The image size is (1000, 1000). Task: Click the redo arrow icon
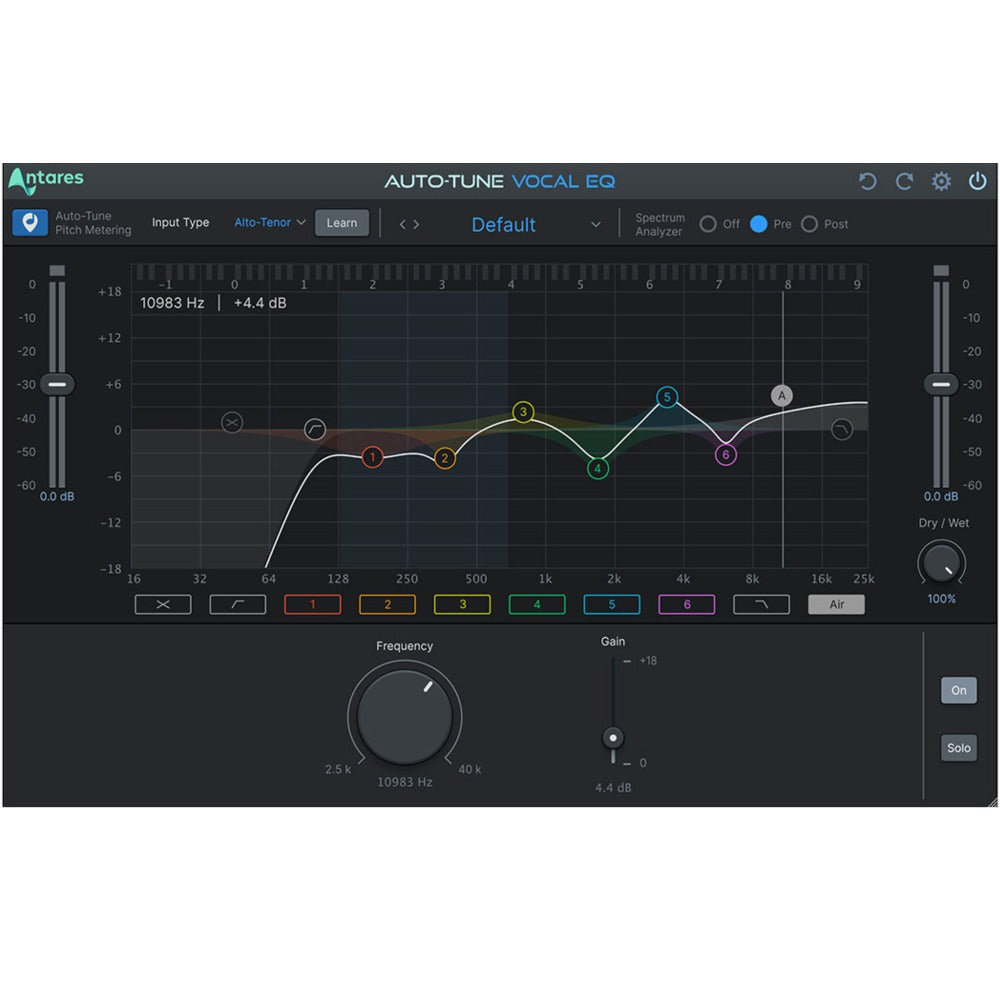point(904,181)
